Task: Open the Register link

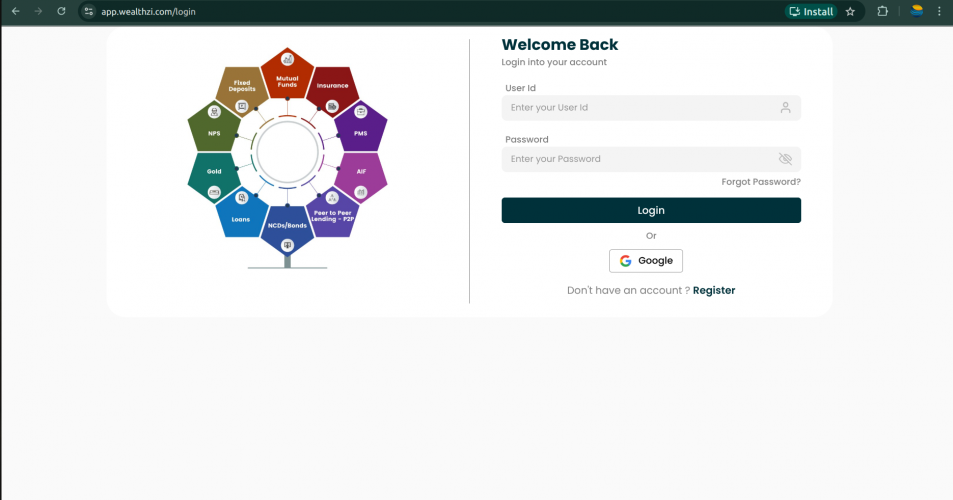Action: 714,290
